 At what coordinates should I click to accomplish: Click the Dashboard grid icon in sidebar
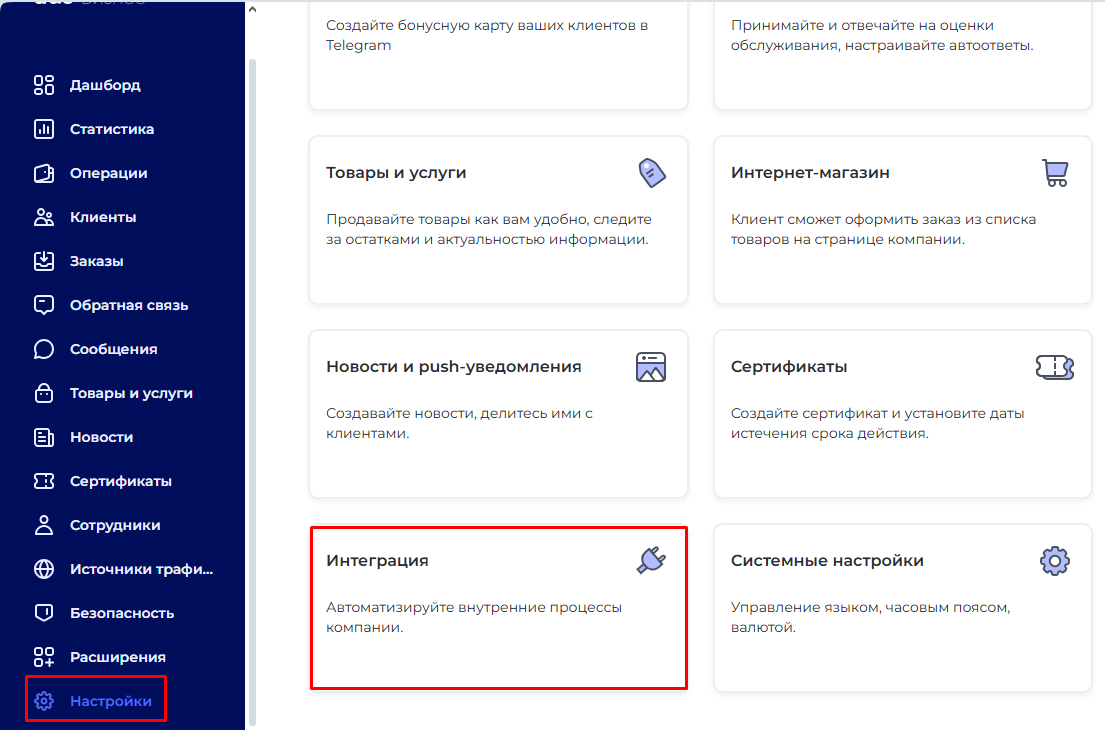coord(43,85)
